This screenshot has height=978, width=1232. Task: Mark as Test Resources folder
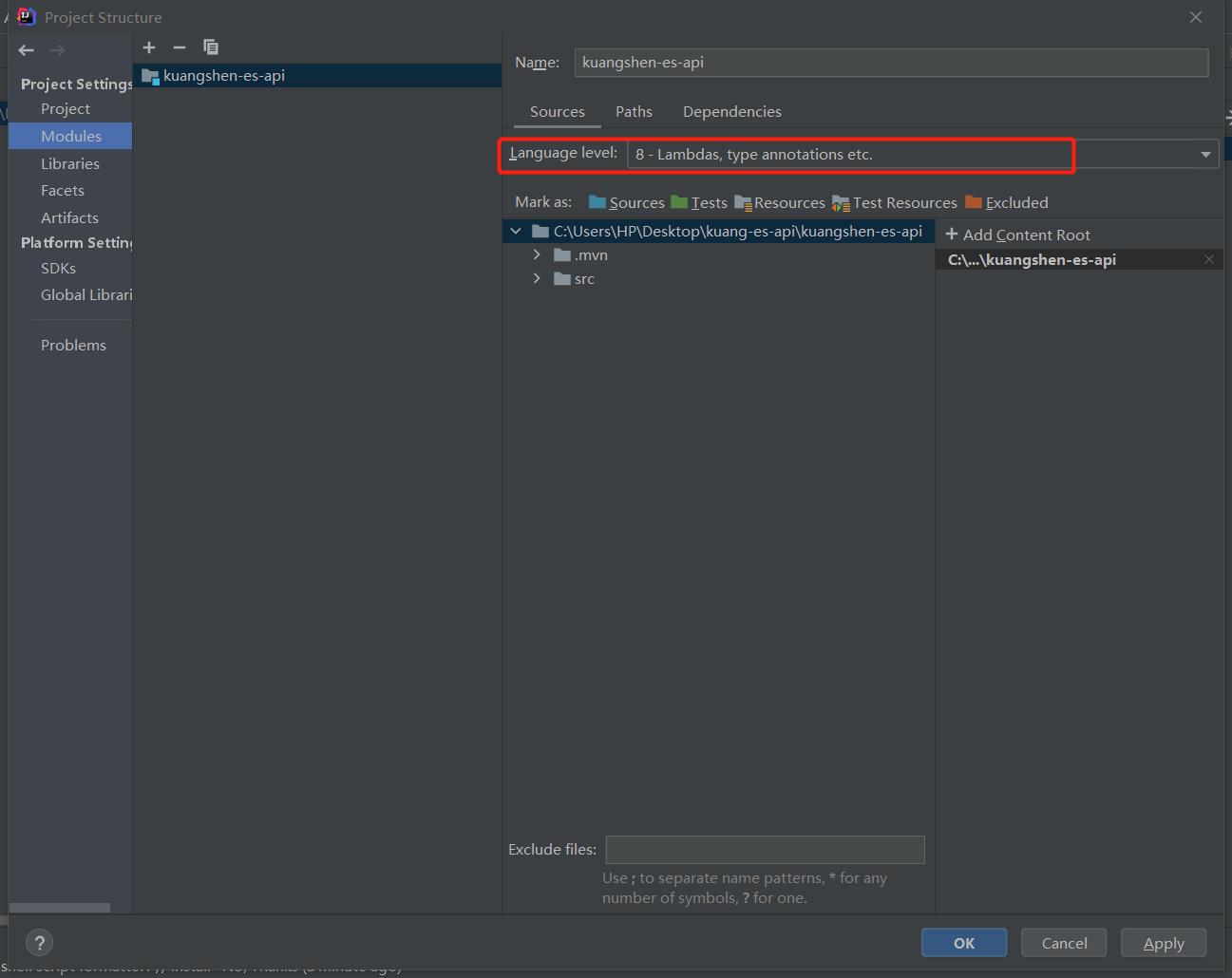coord(895,202)
